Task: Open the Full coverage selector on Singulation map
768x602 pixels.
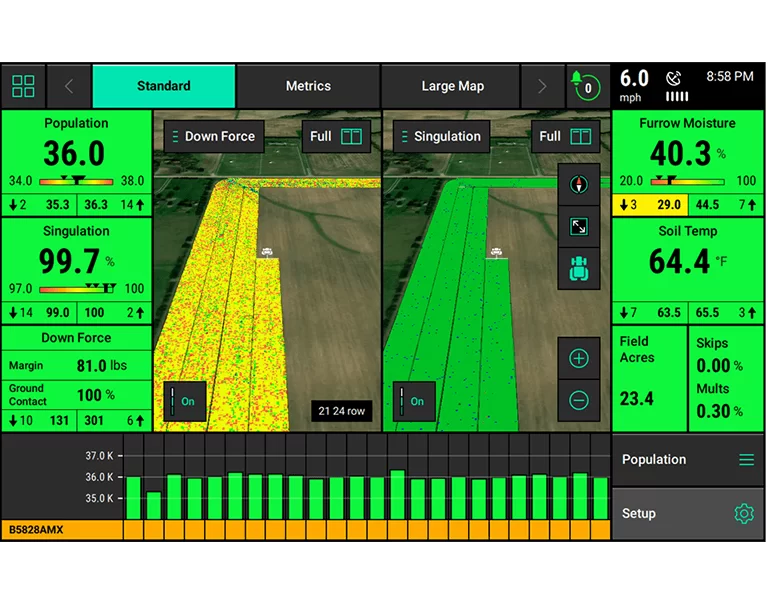Action: click(565, 136)
